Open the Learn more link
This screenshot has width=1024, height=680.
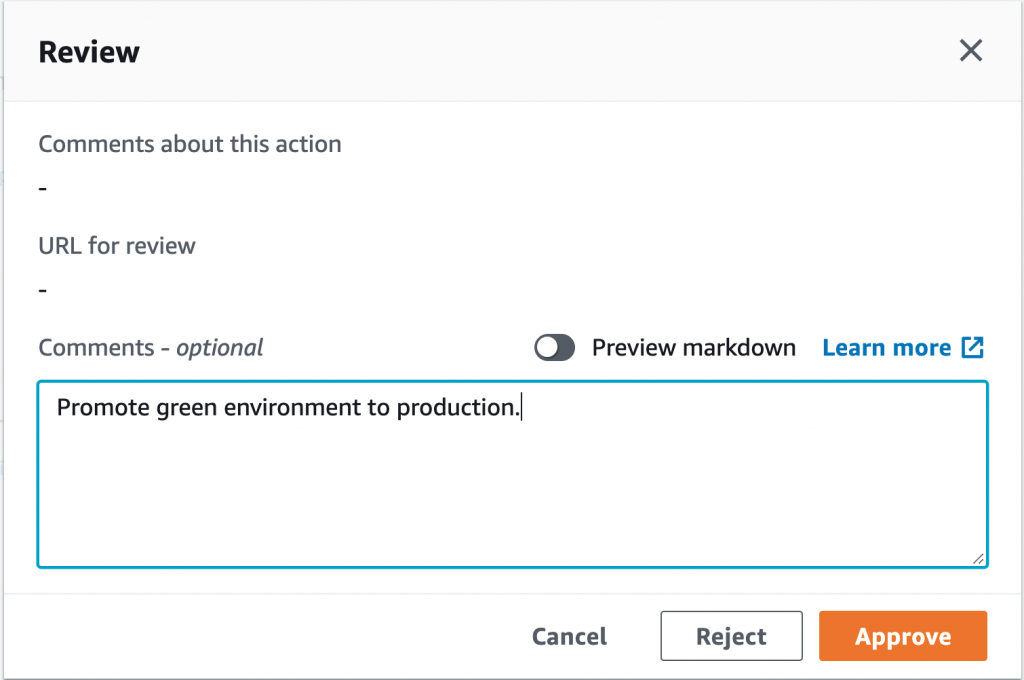pos(886,348)
